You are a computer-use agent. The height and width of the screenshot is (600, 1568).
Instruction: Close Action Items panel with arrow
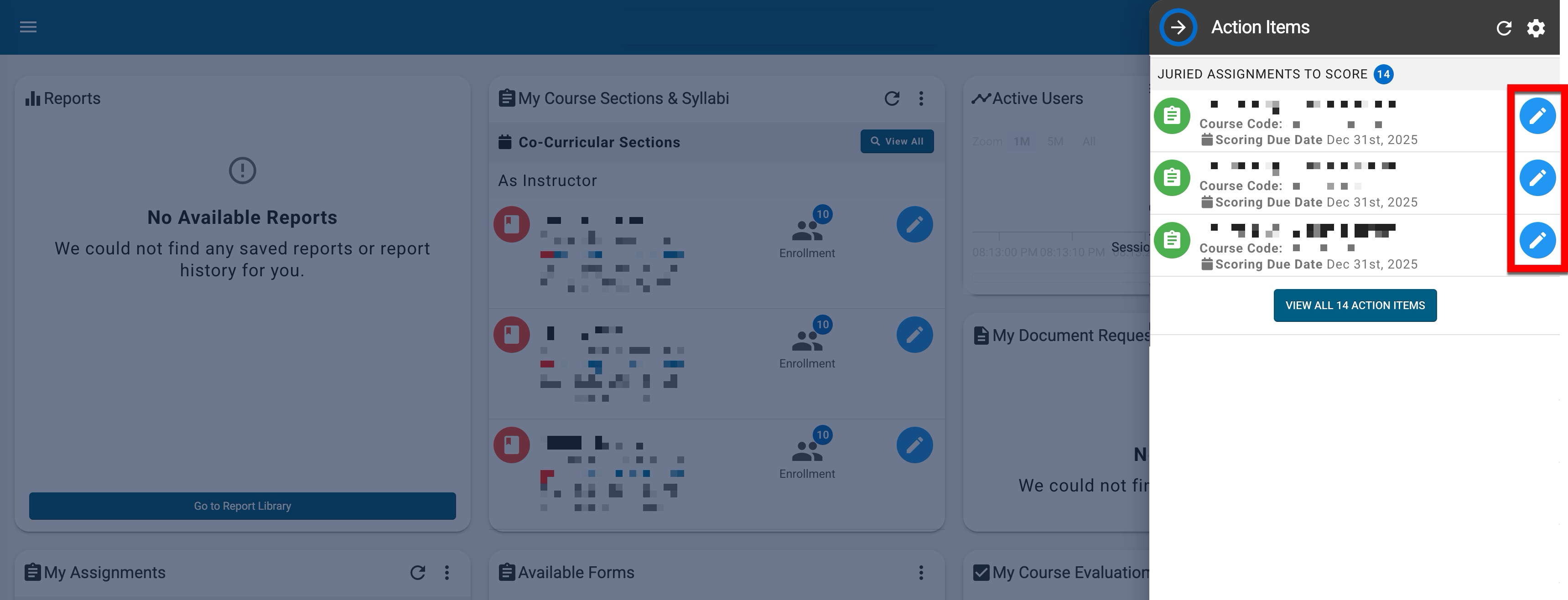(1178, 27)
